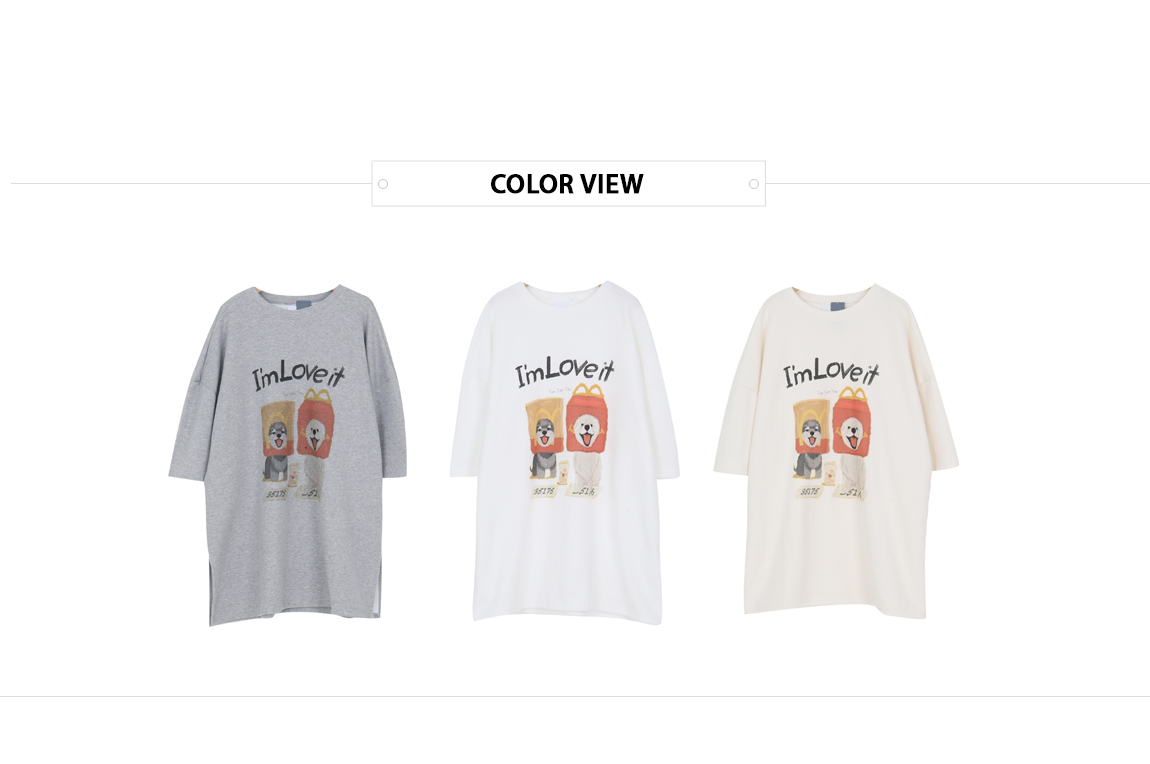Viewport: 1150px width, 764px height.
Task: Click the I'm Love it text on cream shirt
Action: pos(832,371)
